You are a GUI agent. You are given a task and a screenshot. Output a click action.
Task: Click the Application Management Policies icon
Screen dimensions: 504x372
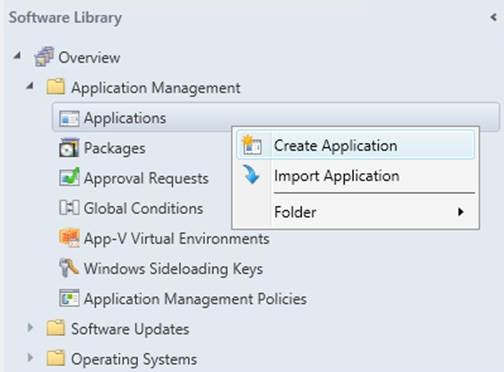click(x=69, y=298)
